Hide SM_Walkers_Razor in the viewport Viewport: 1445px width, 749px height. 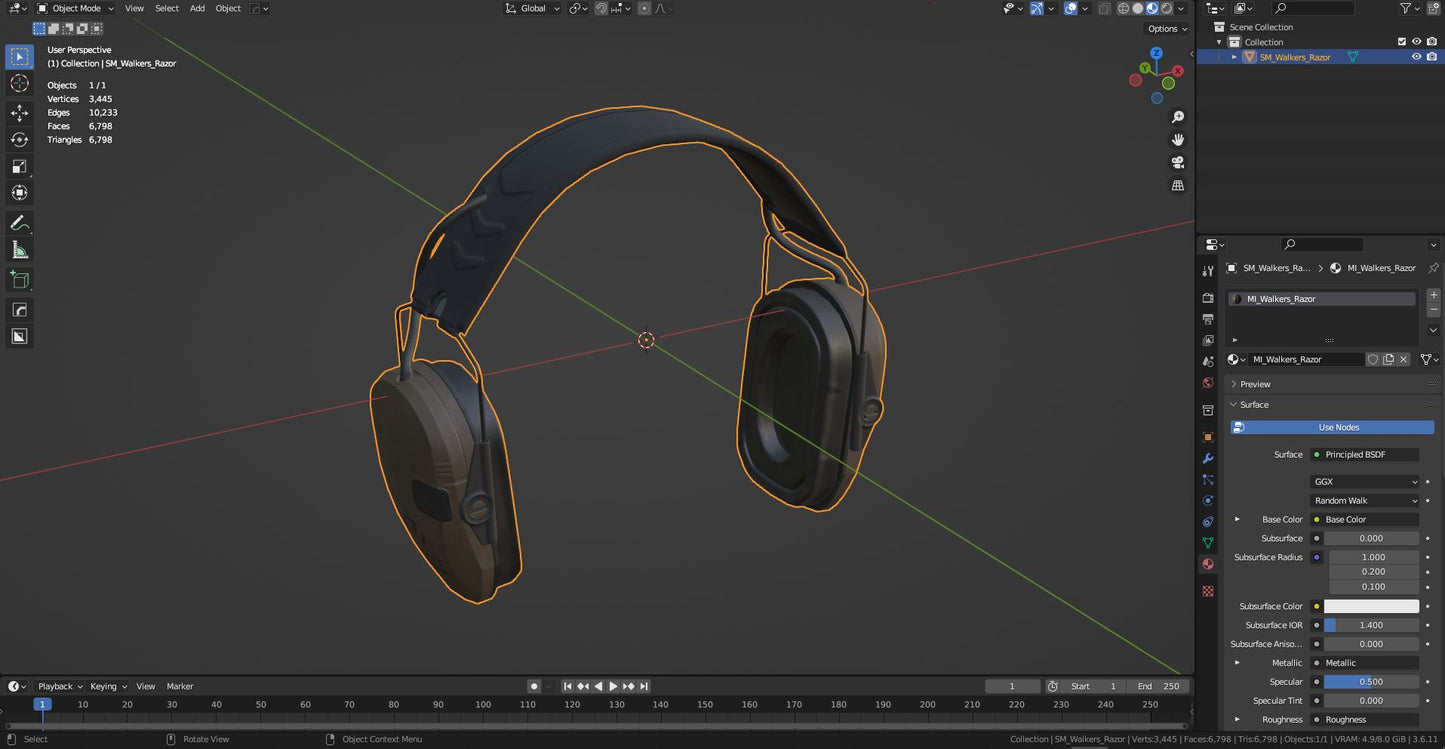1416,56
